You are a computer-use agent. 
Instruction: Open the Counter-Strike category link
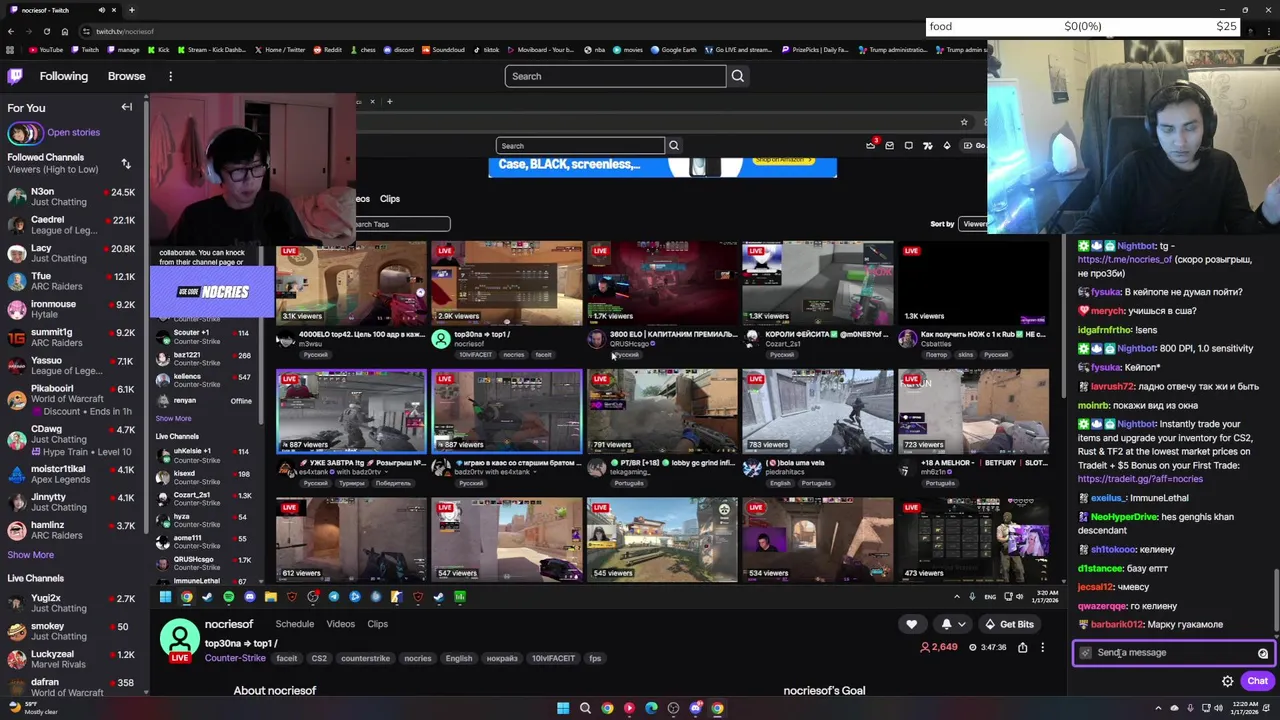(x=235, y=658)
